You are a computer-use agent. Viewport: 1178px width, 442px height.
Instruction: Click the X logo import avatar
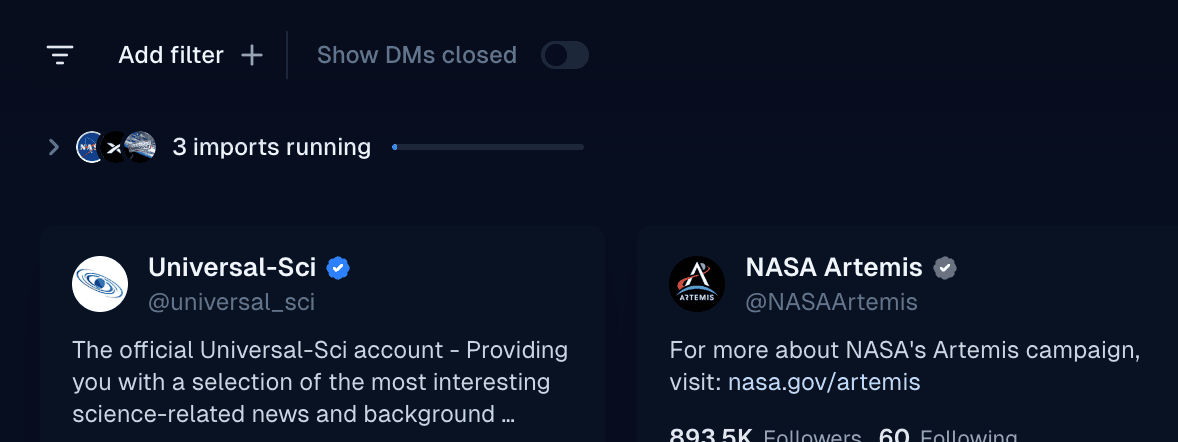pos(115,148)
